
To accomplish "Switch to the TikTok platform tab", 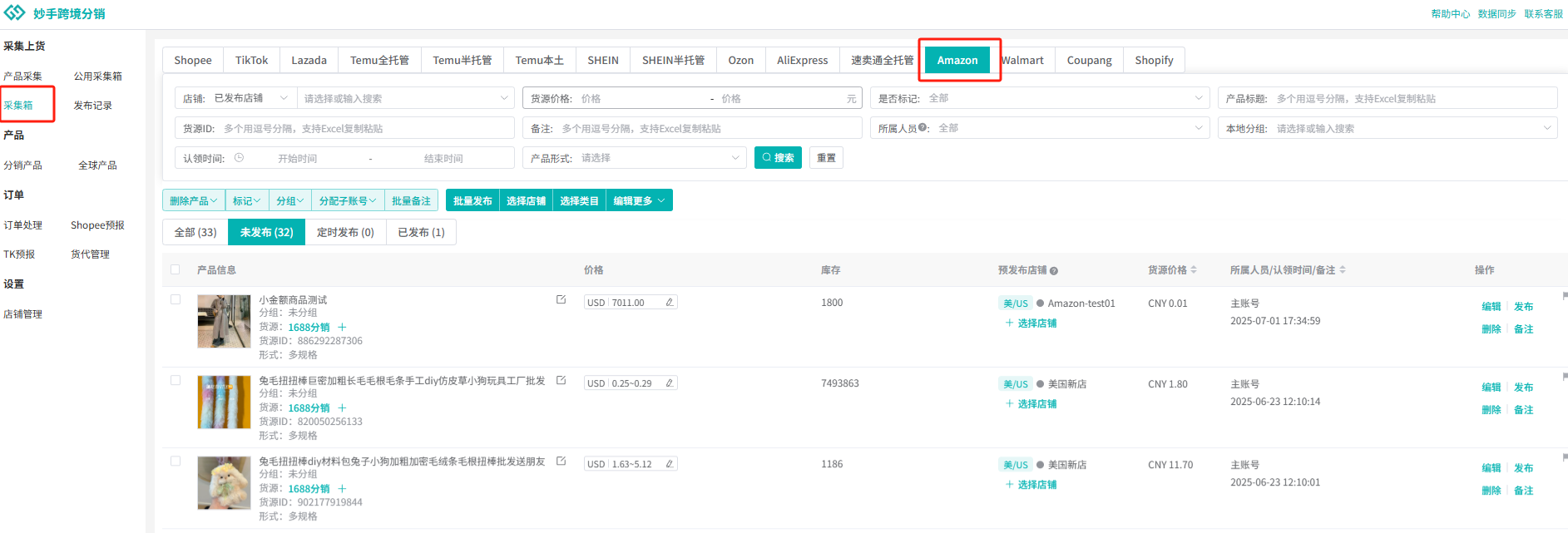I will pos(251,60).
